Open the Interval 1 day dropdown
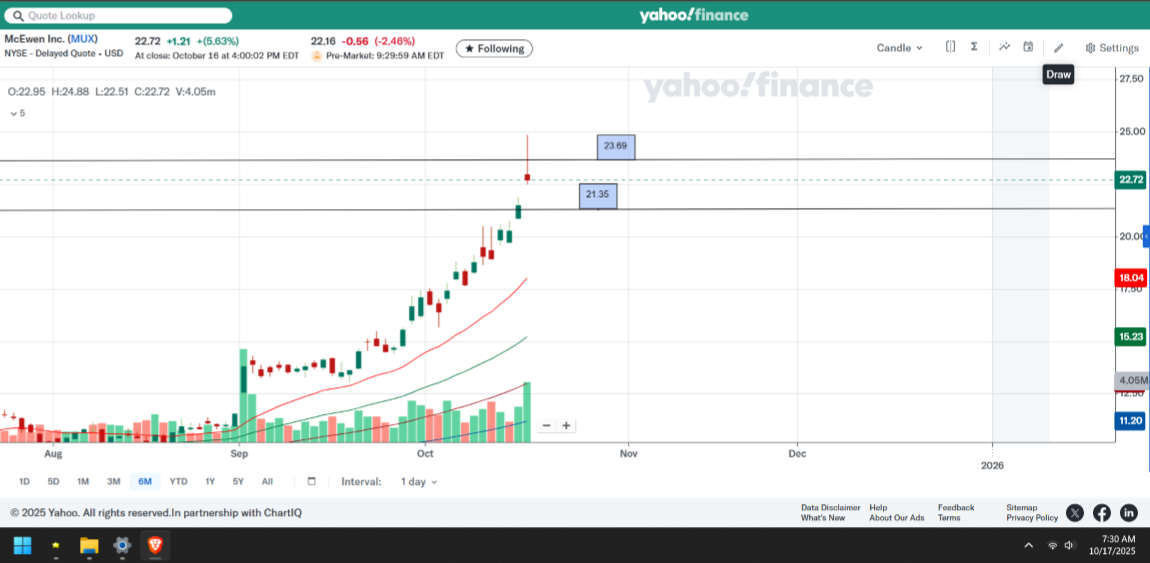The height and width of the screenshot is (563, 1150). click(418, 481)
